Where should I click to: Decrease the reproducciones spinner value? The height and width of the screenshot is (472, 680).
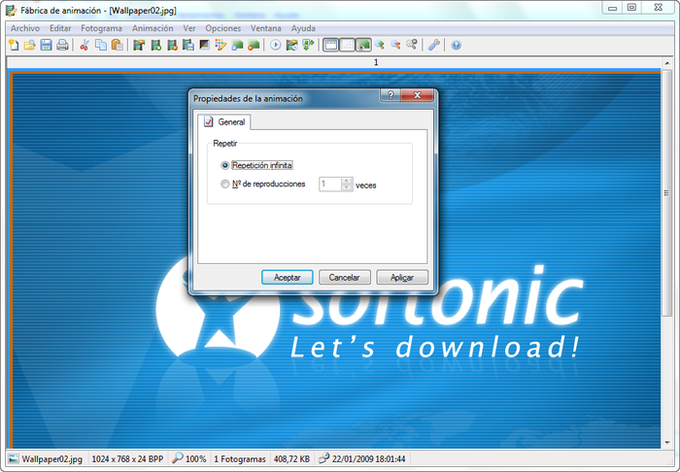coord(347,187)
